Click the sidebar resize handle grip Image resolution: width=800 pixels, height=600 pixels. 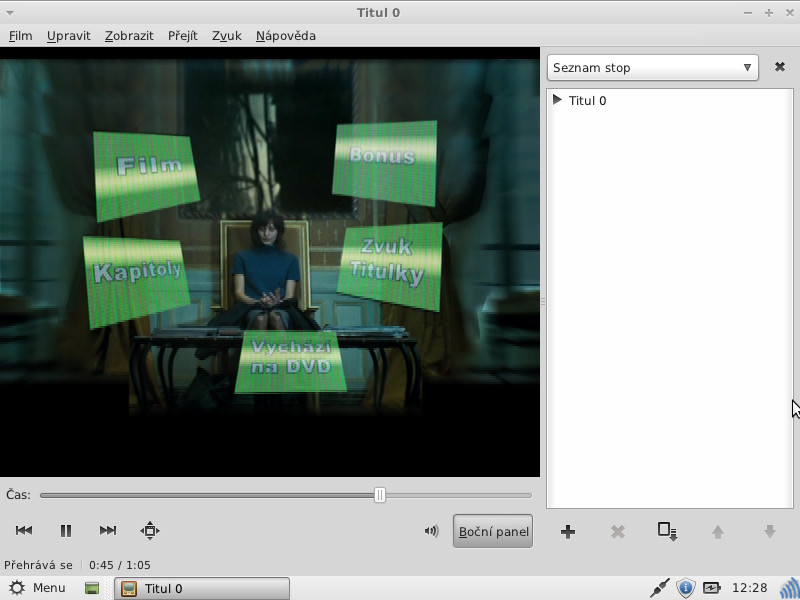tap(543, 302)
